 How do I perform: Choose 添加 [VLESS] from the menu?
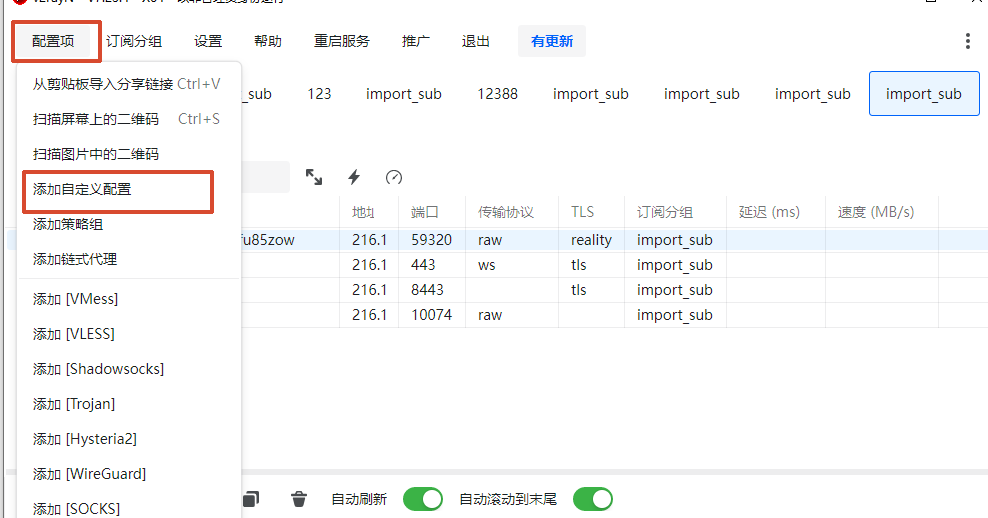point(129,334)
